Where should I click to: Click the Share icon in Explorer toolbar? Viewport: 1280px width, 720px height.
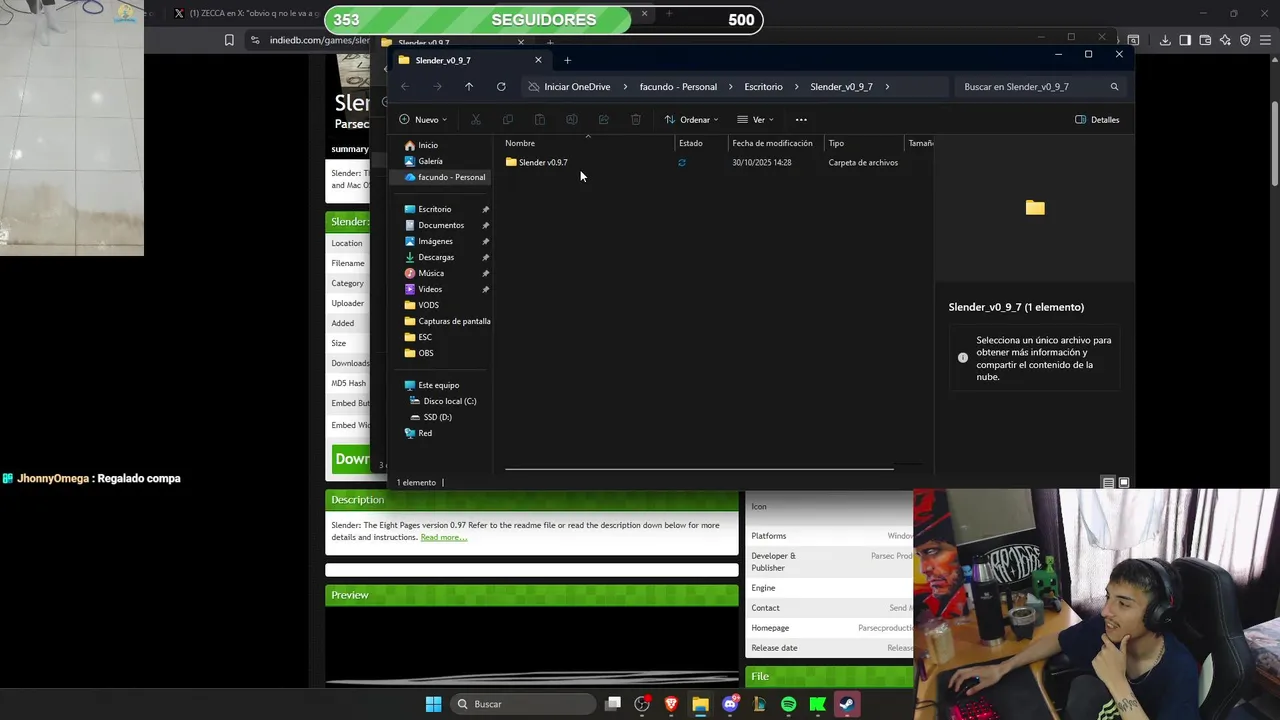point(604,120)
